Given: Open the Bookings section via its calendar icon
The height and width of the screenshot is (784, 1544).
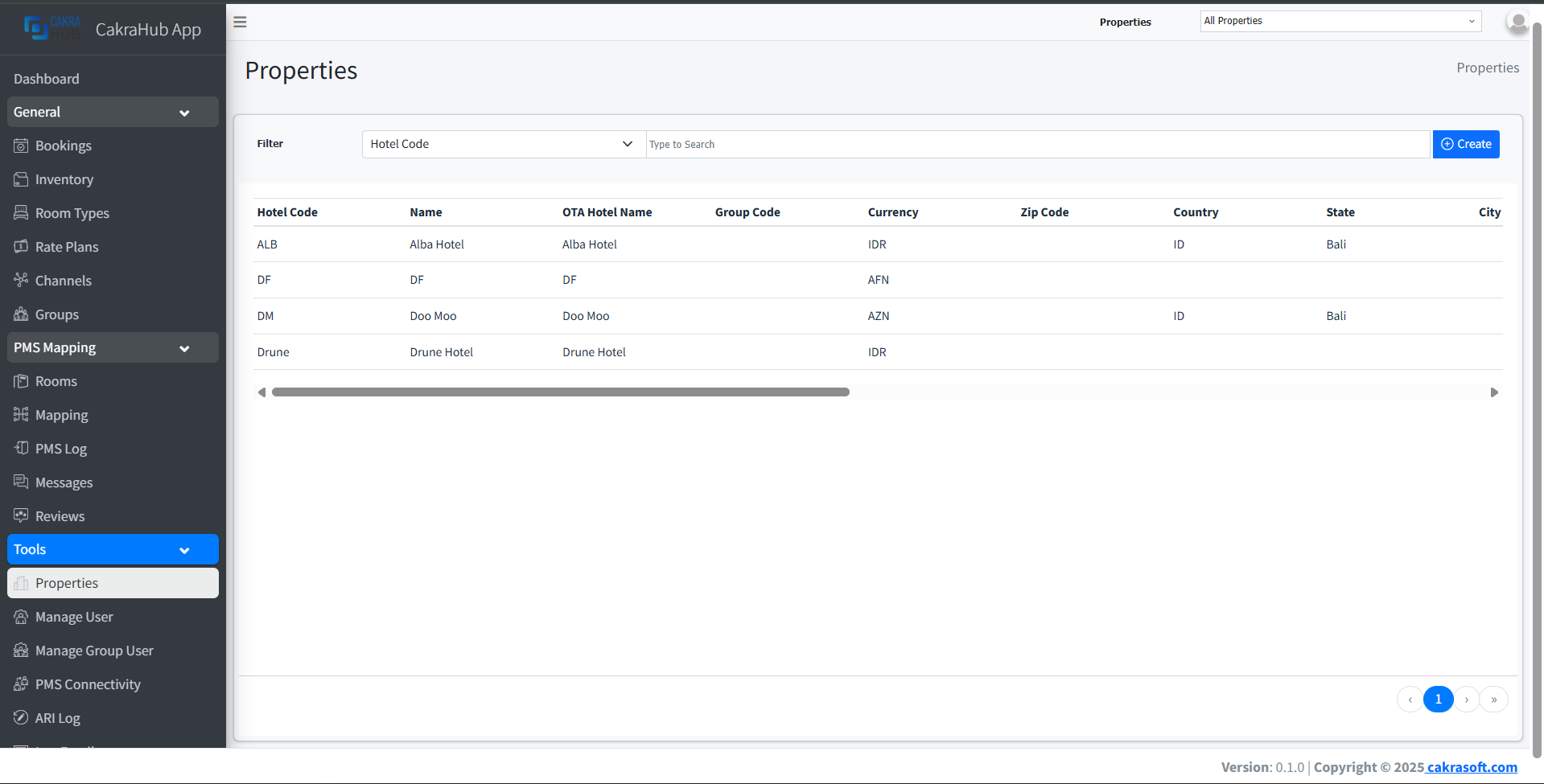Looking at the screenshot, I should pyautogui.click(x=21, y=146).
